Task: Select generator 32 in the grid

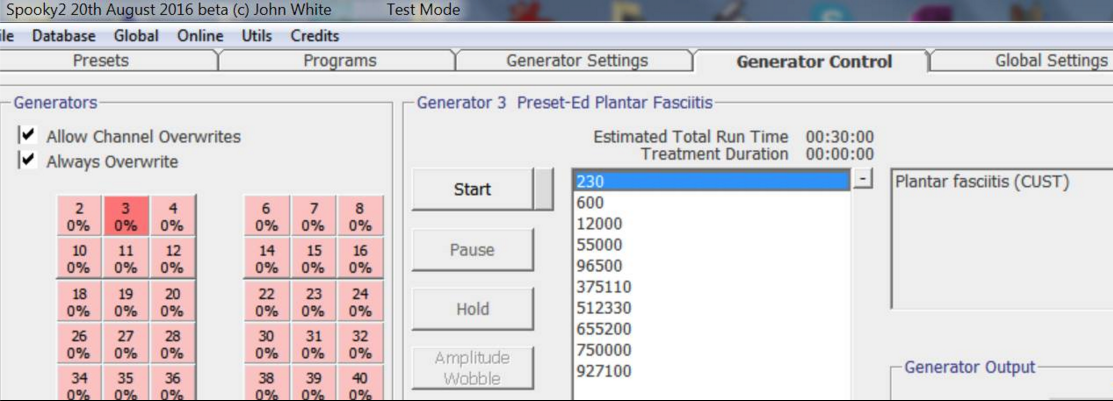Action: [x=360, y=344]
